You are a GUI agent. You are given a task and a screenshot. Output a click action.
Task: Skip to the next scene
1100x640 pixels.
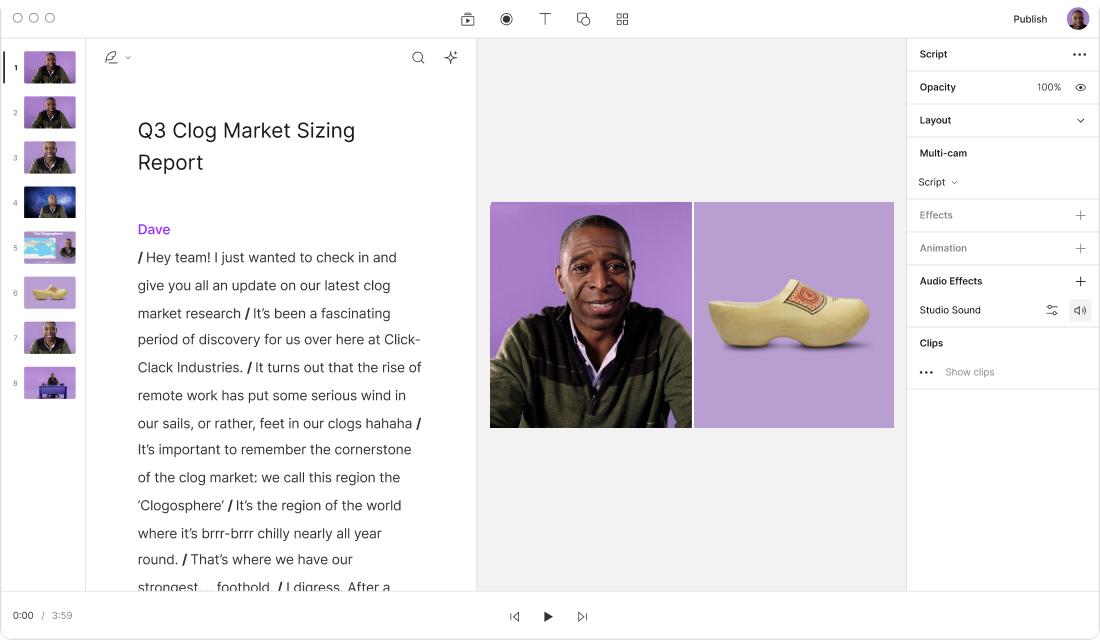pyautogui.click(x=582, y=617)
